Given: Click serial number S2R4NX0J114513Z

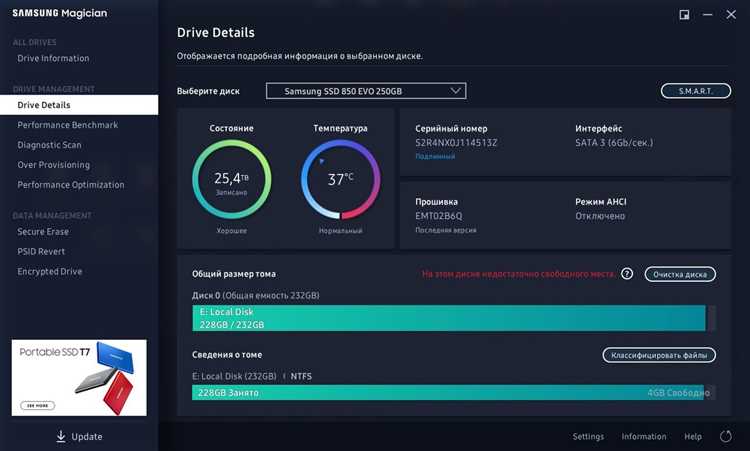Looking at the screenshot, I should click(456, 143).
